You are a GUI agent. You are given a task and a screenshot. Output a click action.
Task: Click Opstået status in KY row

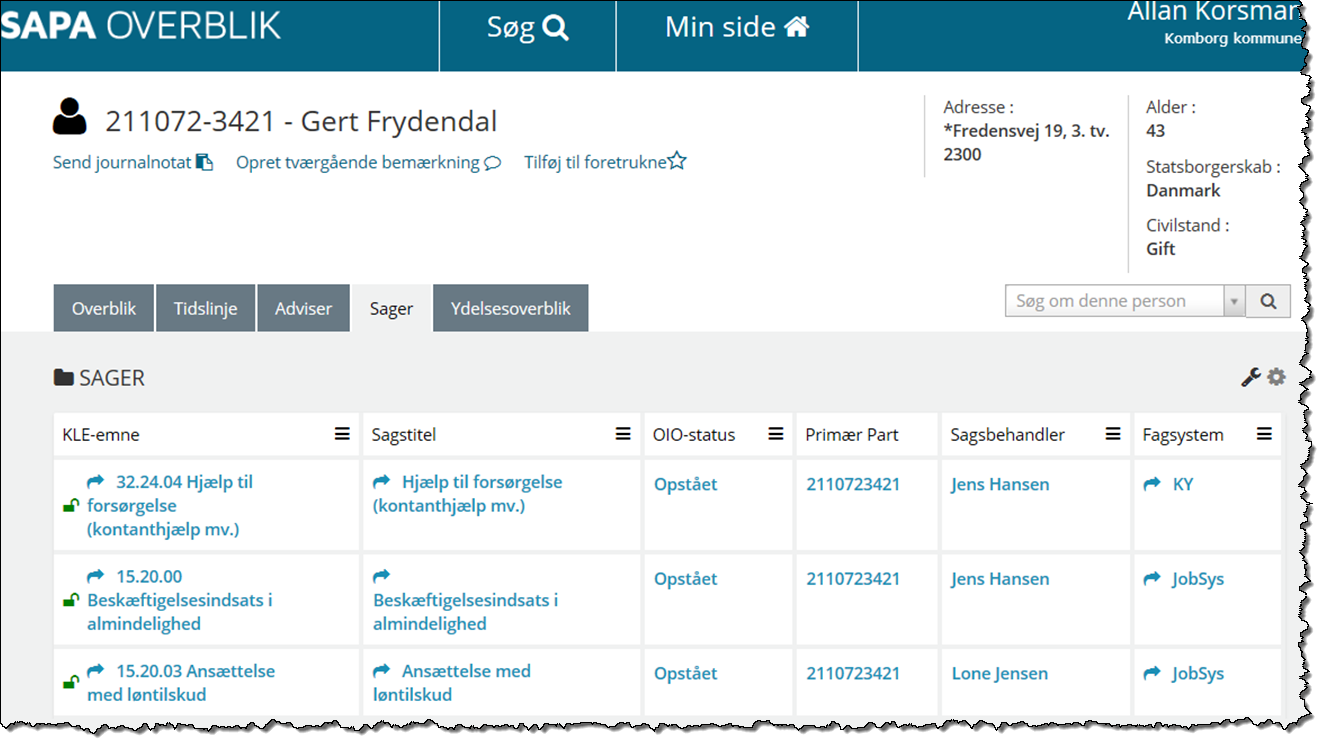[x=685, y=484]
